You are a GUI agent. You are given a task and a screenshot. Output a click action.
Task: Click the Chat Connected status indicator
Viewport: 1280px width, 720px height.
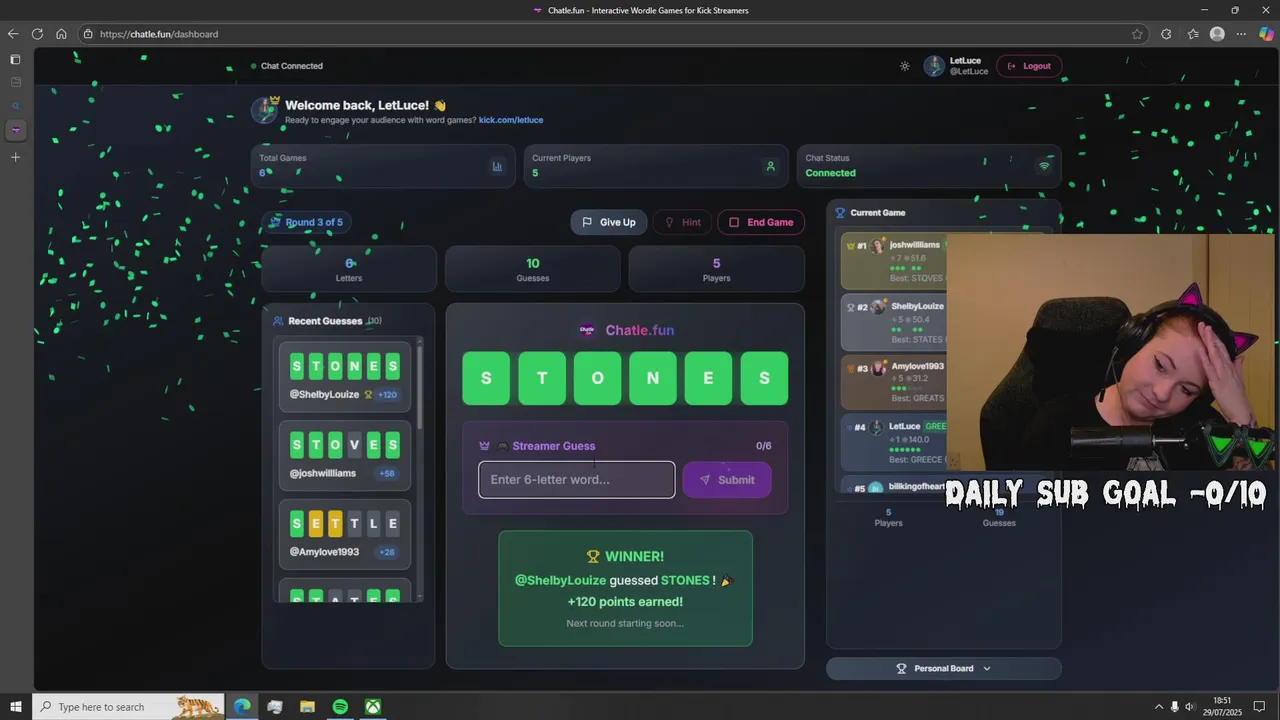(x=287, y=66)
